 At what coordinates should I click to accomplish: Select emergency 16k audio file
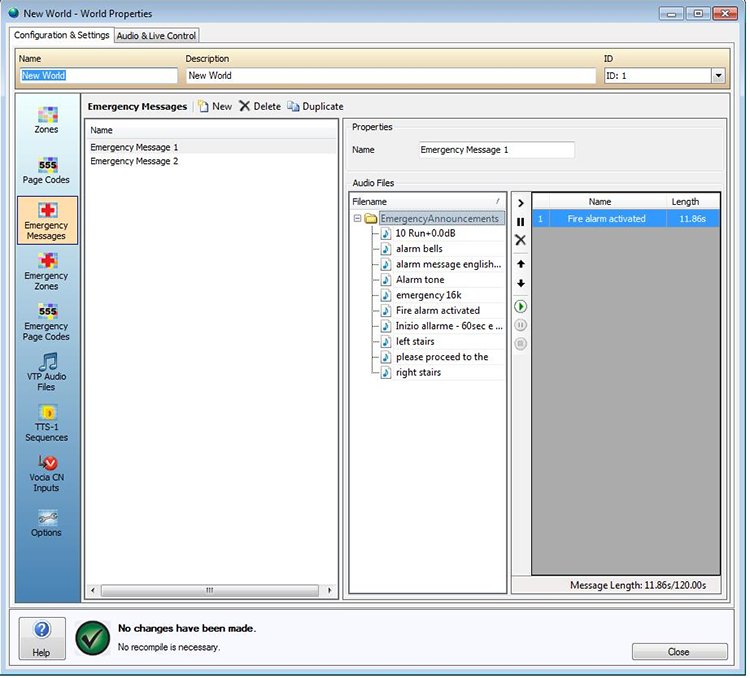(429, 295)
